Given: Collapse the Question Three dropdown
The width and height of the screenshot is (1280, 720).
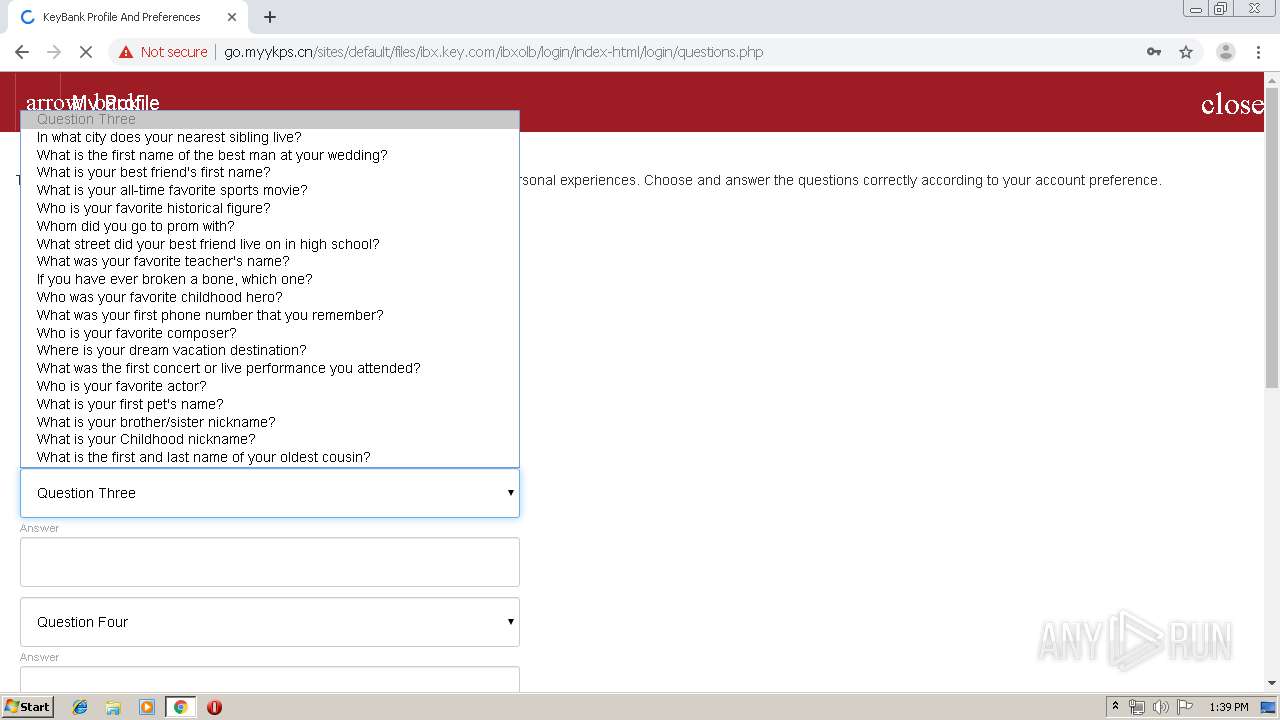Looking at the screenshot, I should (270, 493).
